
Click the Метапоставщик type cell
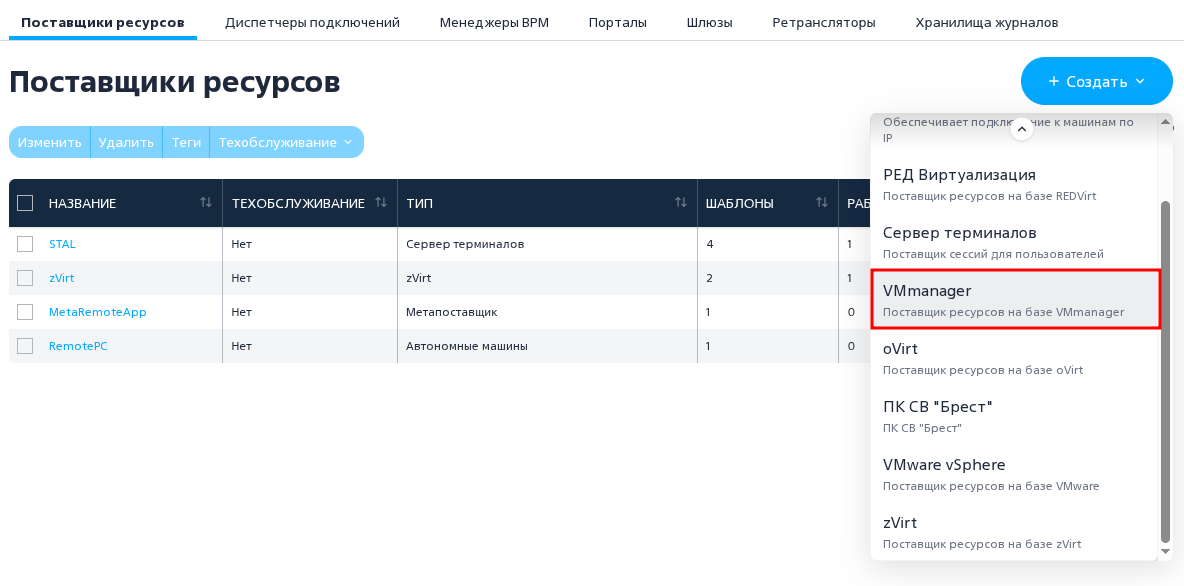[547, 312]
